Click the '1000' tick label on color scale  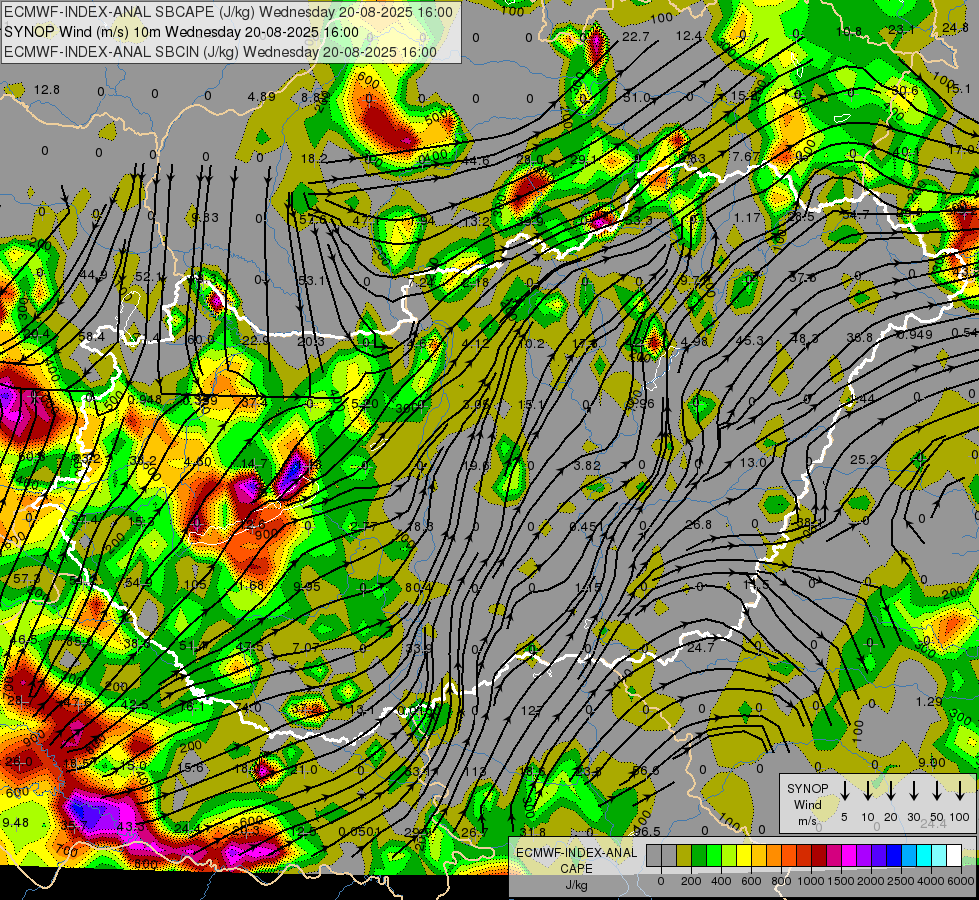coord(811,881)
